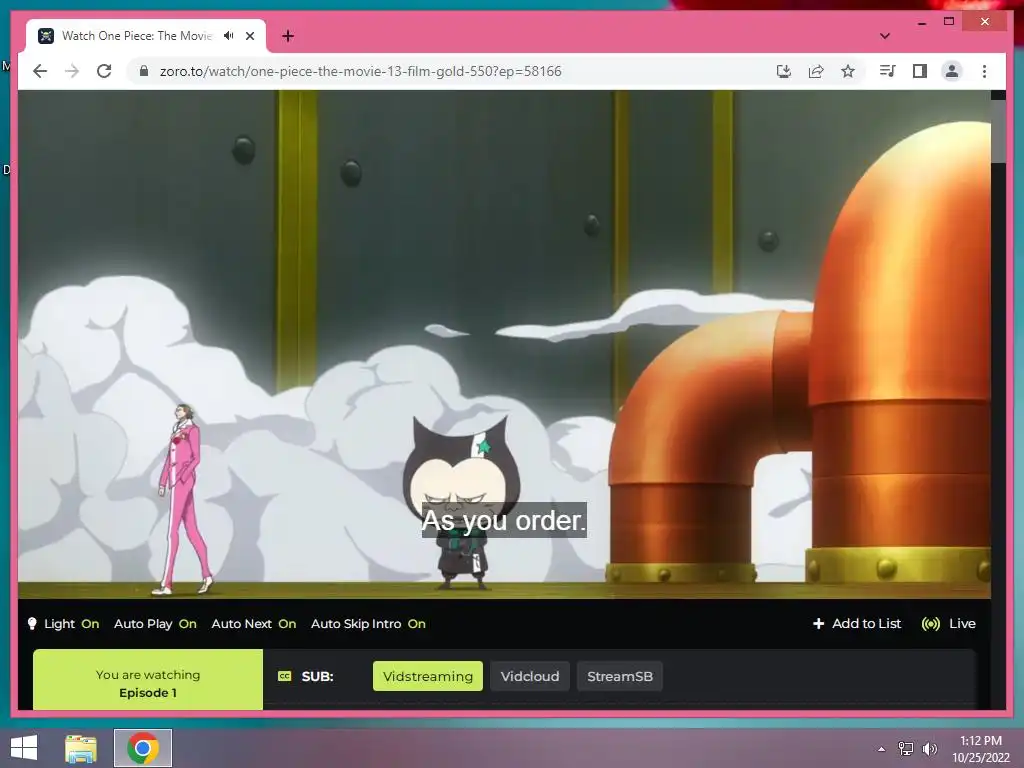Show hidden system tray icons
This screenshot has height=768, width=1024.
pos(881,749)
